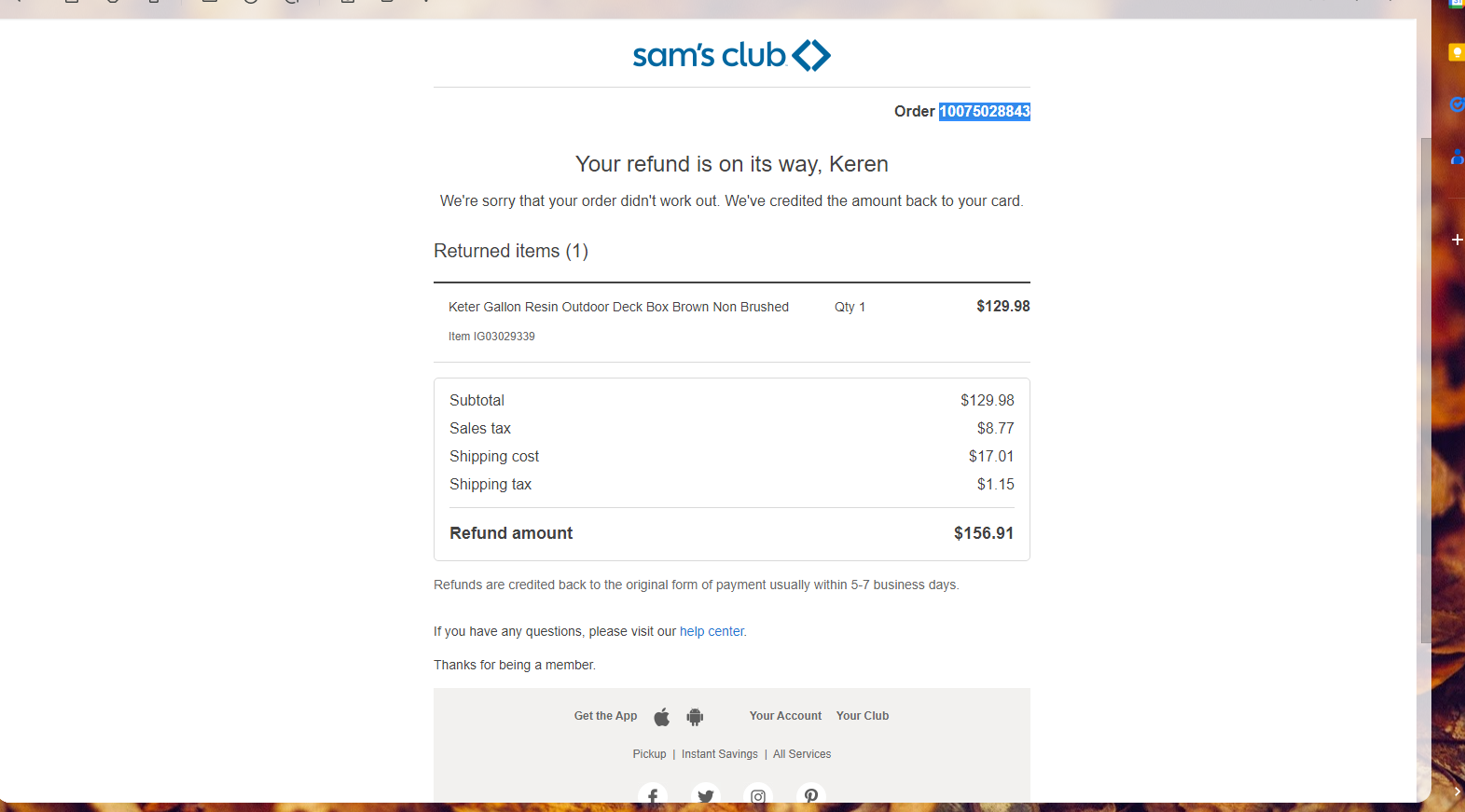Click the email's vertical scrollbar
The width and height of the screenshot is (1465, 812).
[x=1425, y=391]
